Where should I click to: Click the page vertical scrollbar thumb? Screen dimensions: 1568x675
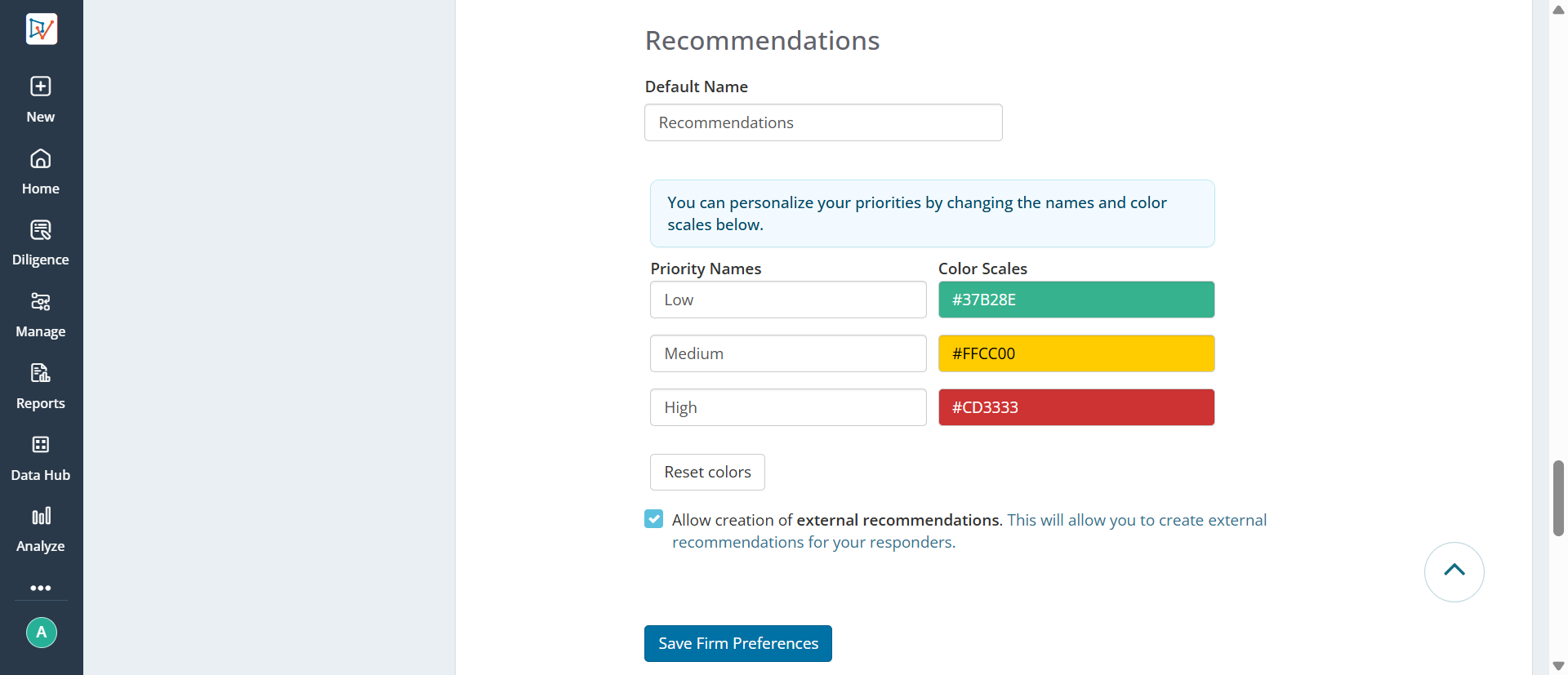pyautogui.click(x=1558, y=498)
